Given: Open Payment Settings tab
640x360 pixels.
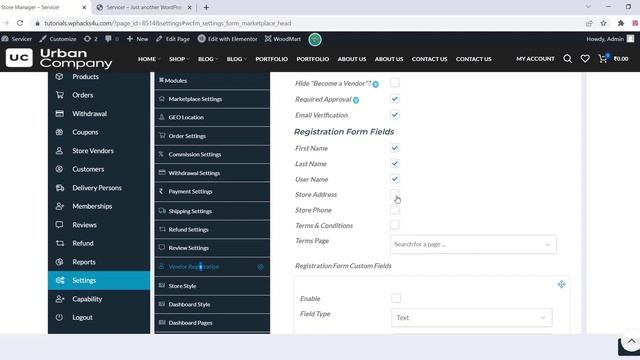Looking at the screenshot, I should click(212, 191).
